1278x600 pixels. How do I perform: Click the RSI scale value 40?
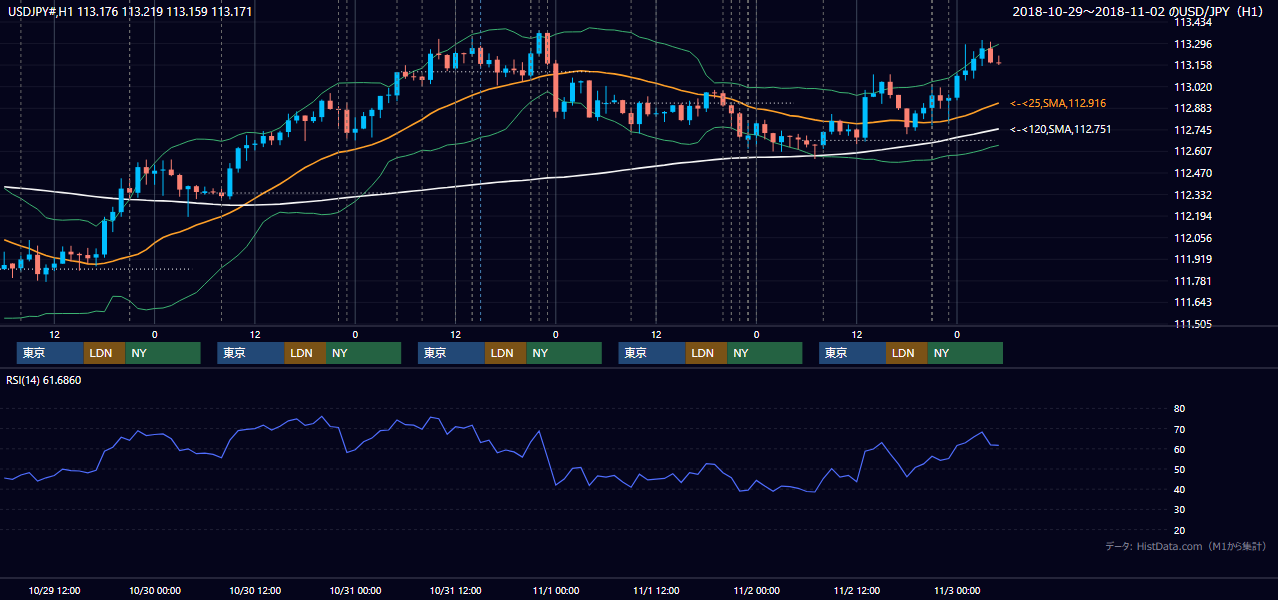pyautogui.click(x=1179, y=489)
